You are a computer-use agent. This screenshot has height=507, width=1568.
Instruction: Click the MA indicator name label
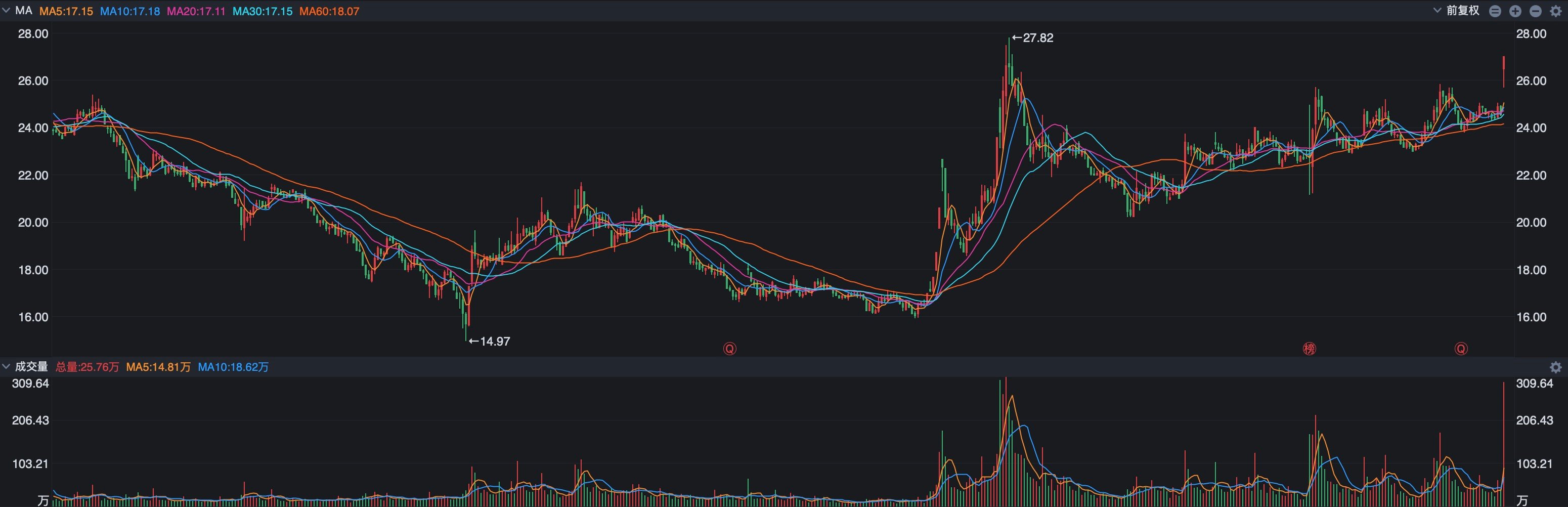point(24,11)
